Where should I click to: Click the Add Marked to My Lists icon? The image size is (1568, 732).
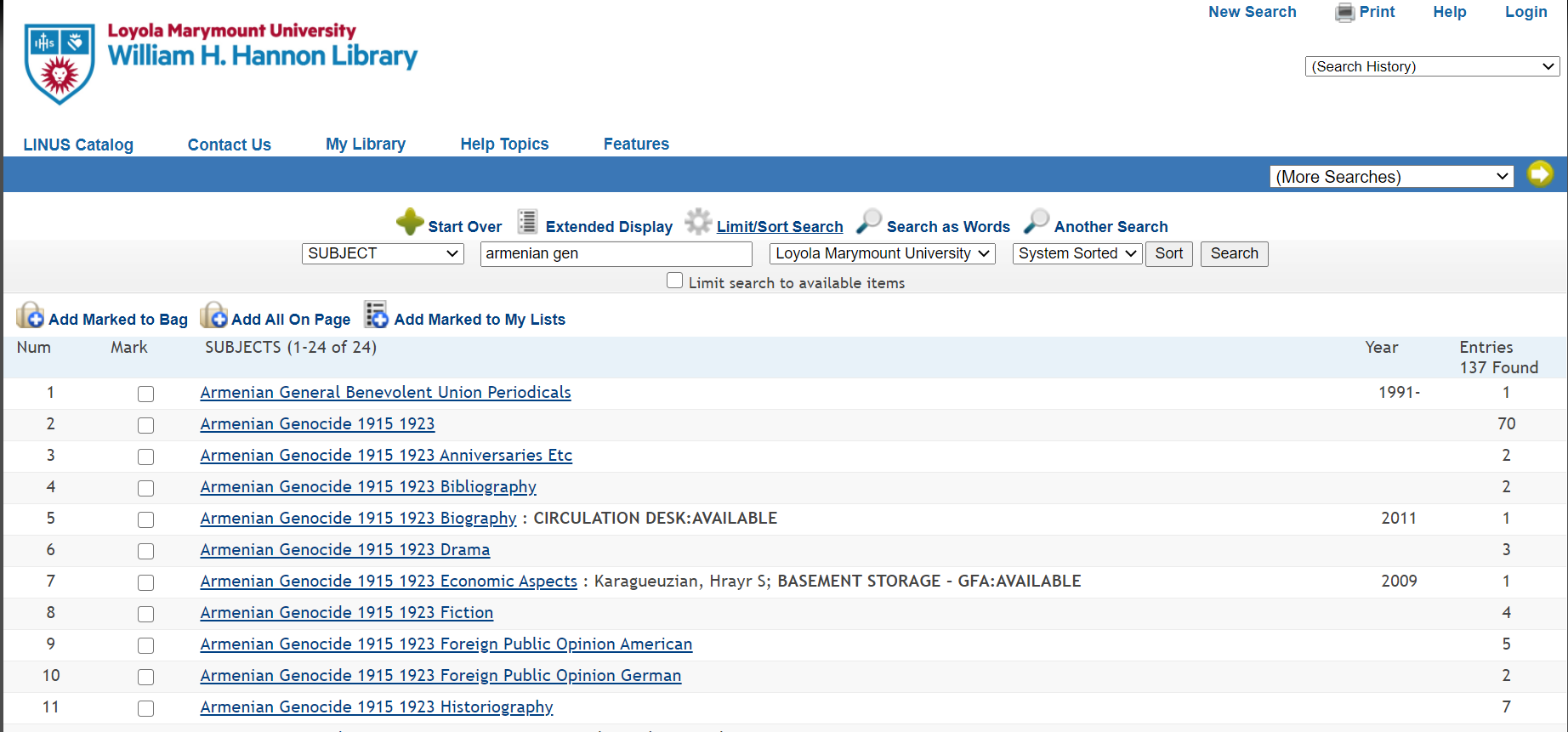click(x=376, y=315)
